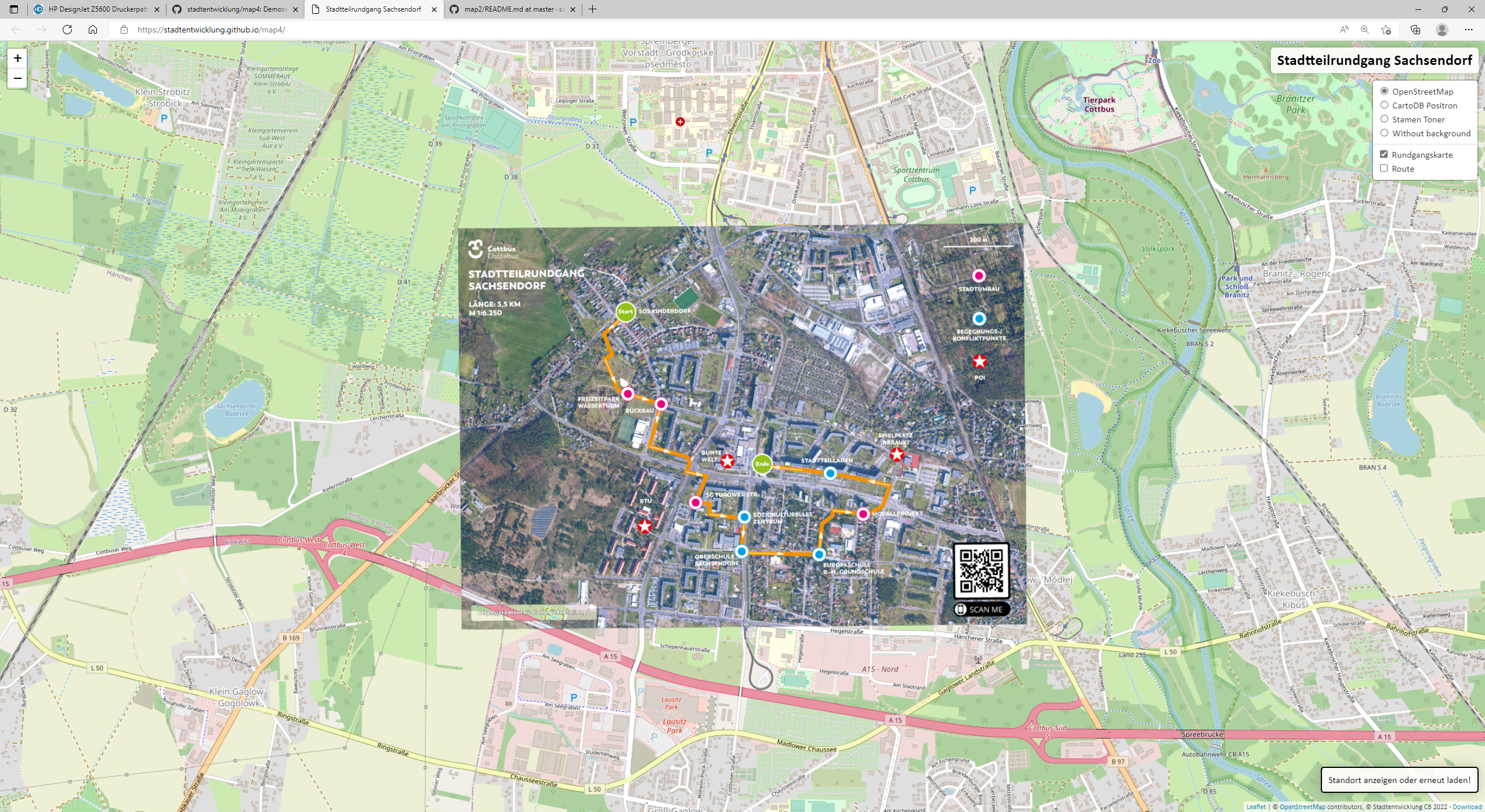Screen dimensions: 1485x812
Task: Select CartoDB Positron base layer
Action: (1384, 105)
